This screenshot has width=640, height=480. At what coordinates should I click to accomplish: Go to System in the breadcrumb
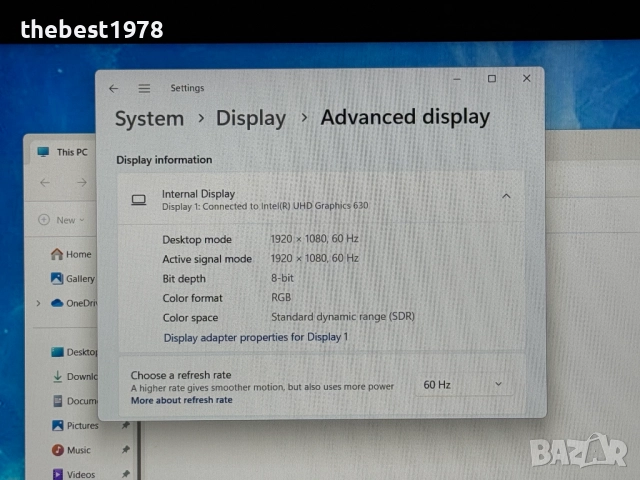click(x=149, y=119)
